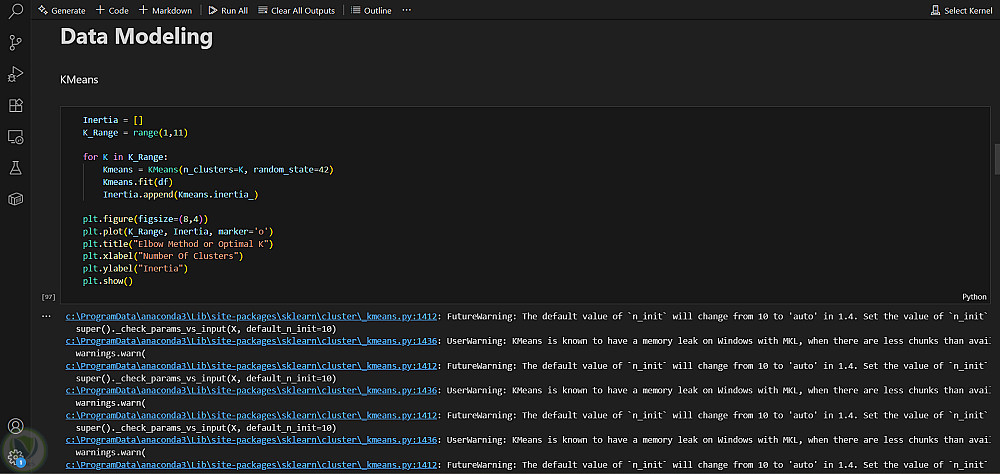This screenshot has width=1000, height=474.
Task: Open the Testing flask icon
Action: (15, 168)
